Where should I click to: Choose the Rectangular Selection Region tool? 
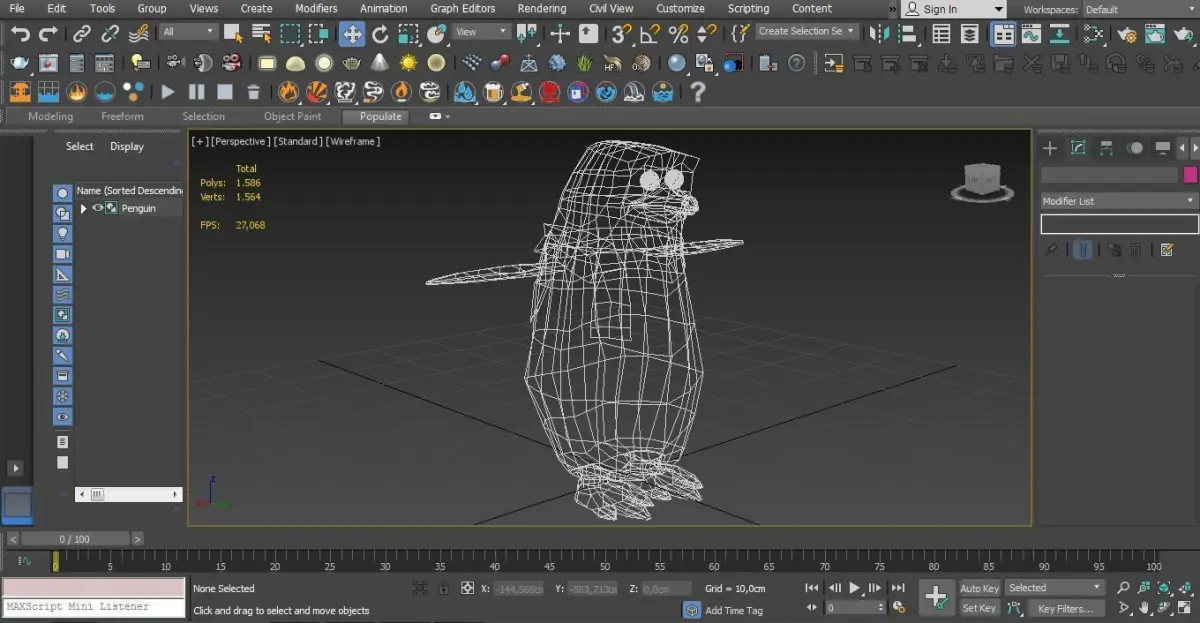point(290,33)
